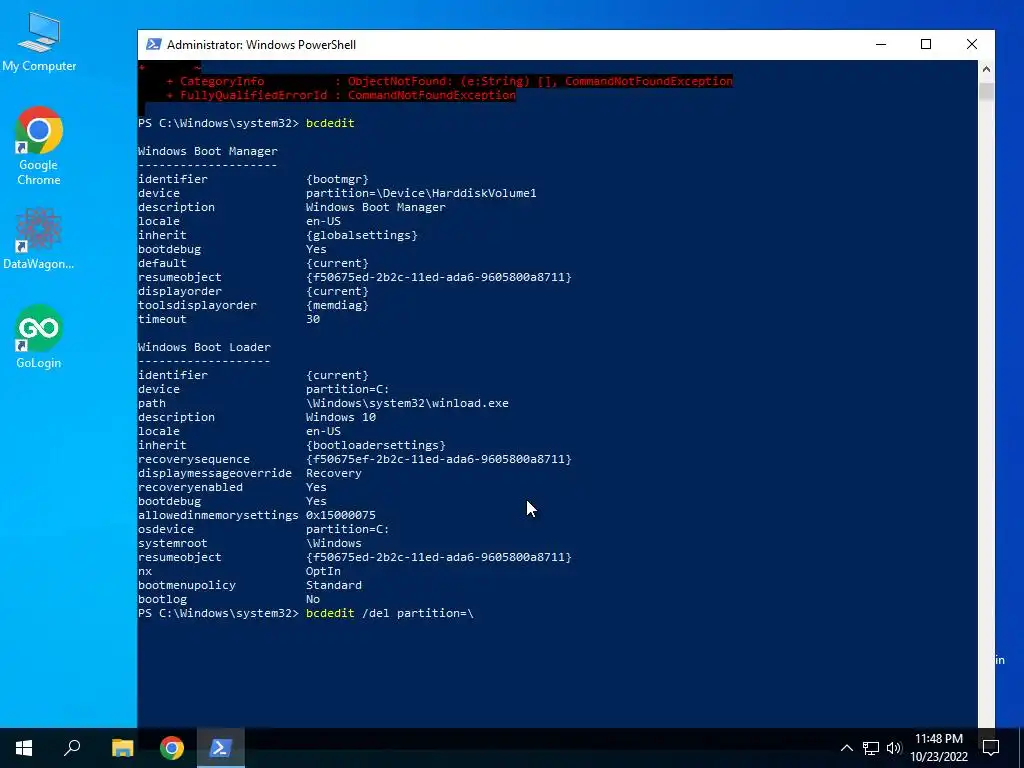Click 'partition=\Device\HarddiskVolume1' value
Image resolution: width=1024 pixels, height=768 pixels.
pos(421,193)
